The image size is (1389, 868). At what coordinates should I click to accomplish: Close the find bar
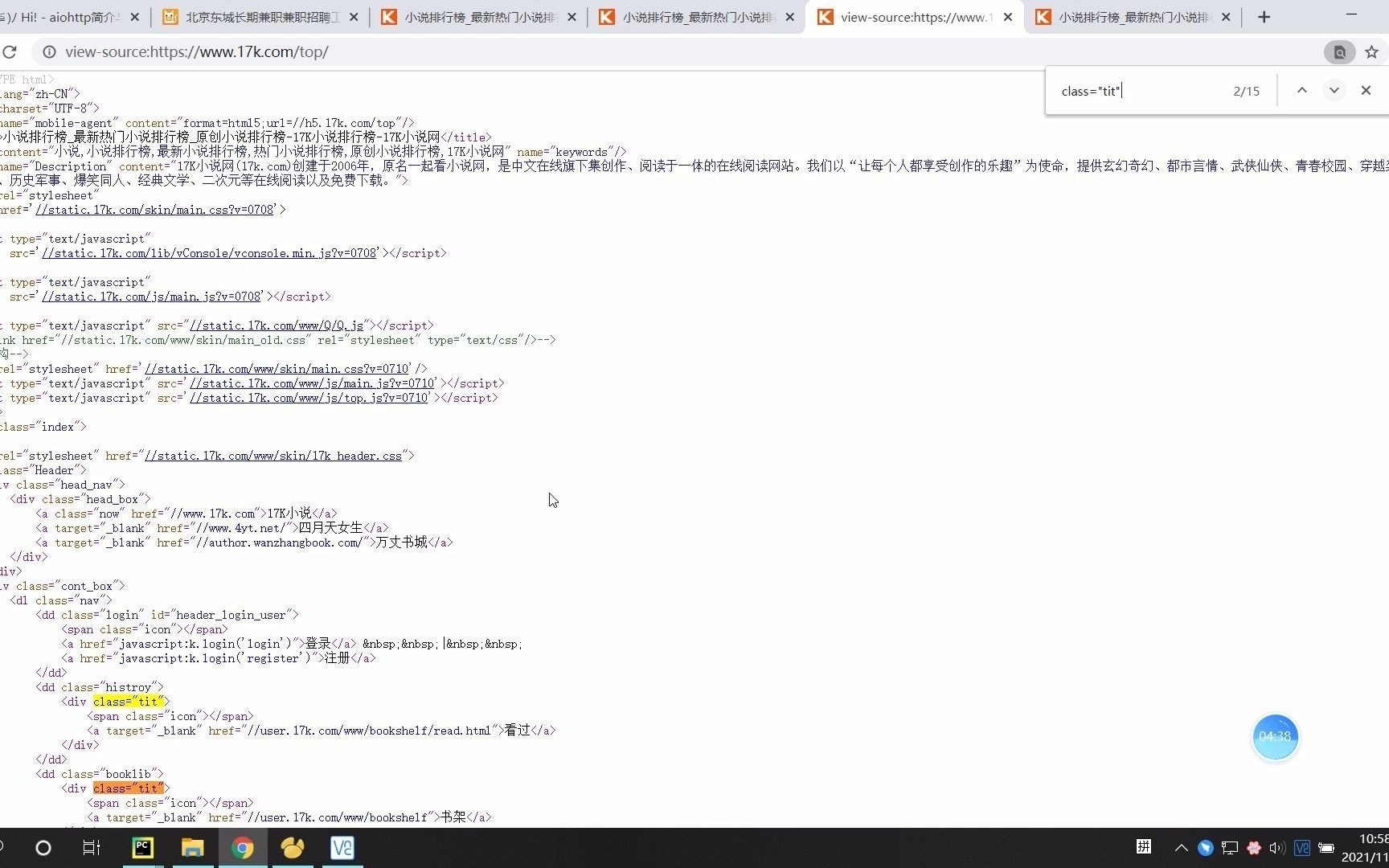tap(1366, 91)
